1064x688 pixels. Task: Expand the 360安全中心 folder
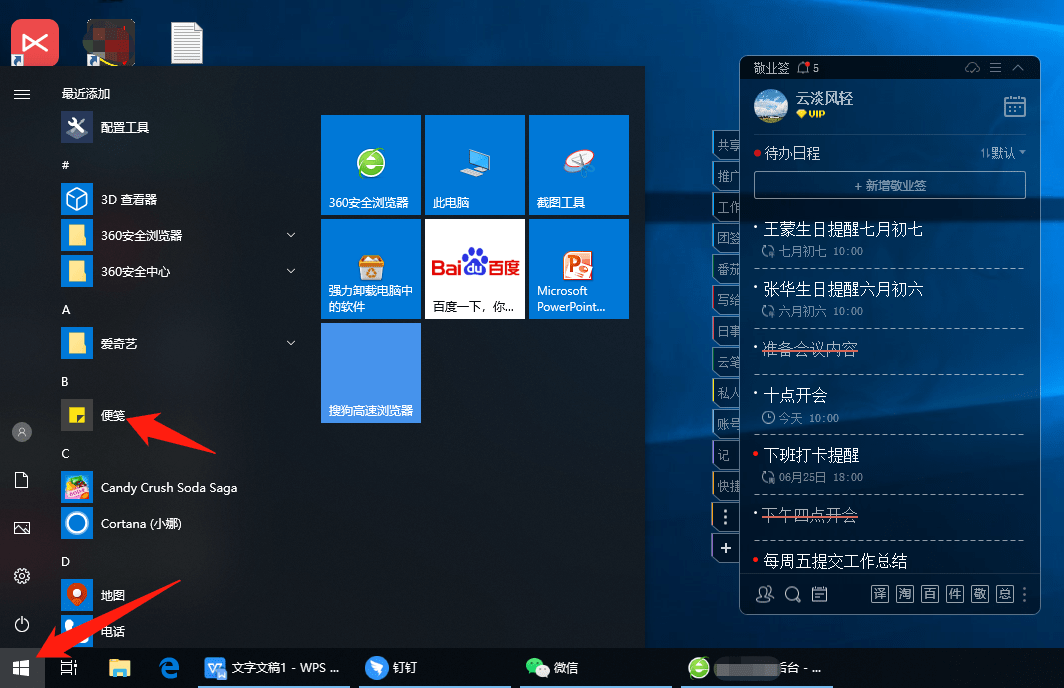click(291, 271)
